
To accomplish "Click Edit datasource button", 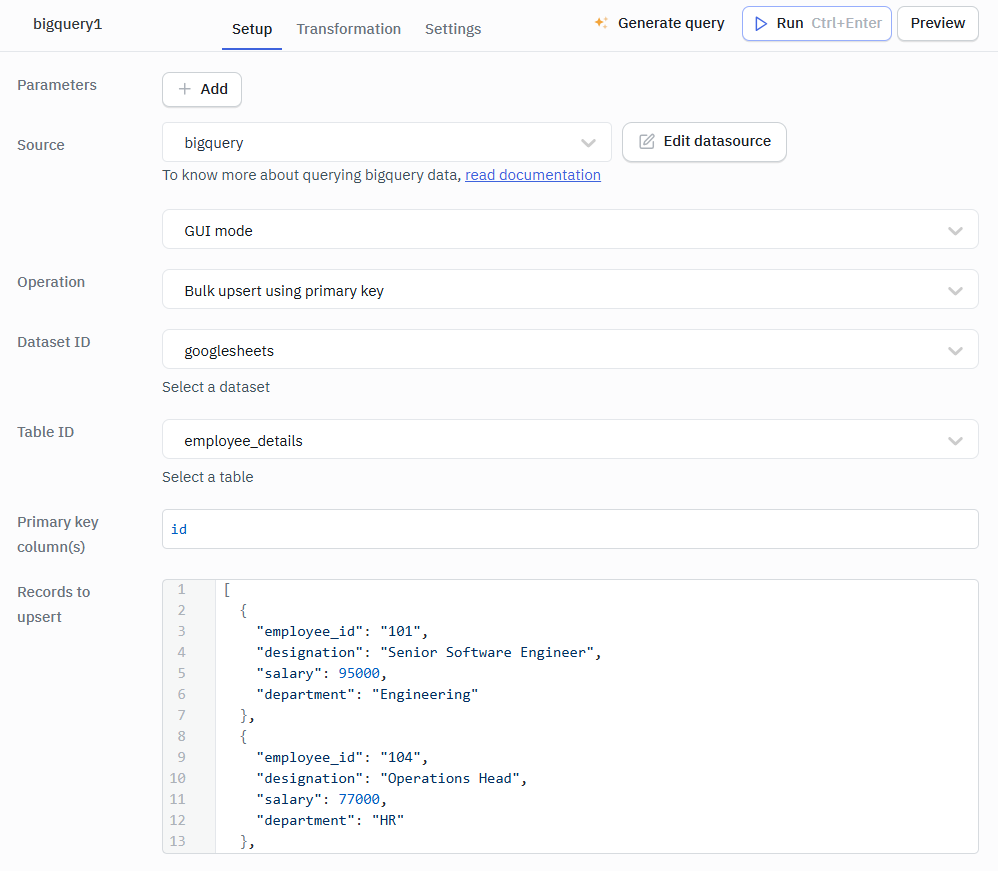I will [x=704, y=141].
